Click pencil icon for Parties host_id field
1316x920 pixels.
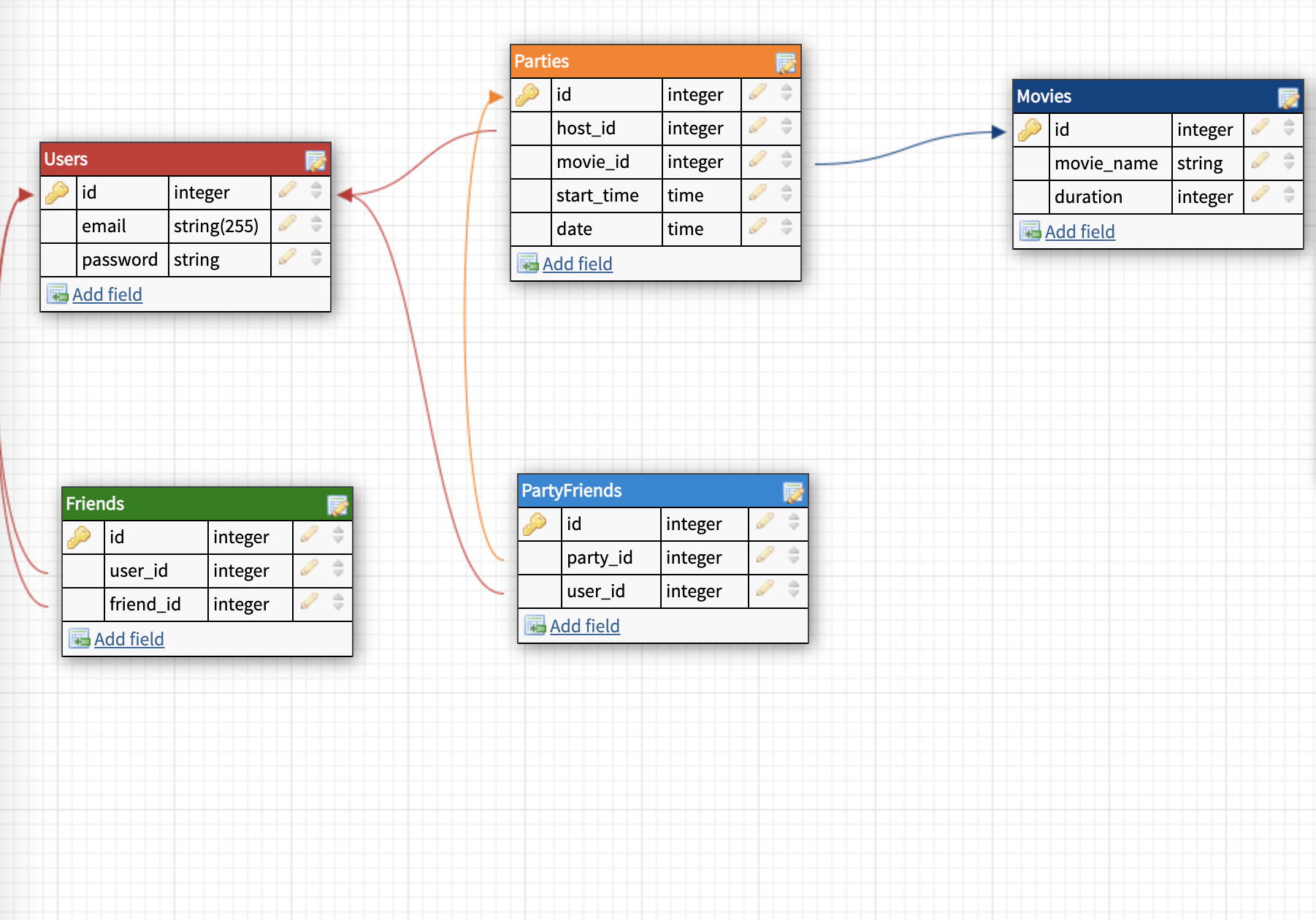[x=758, y=126]
